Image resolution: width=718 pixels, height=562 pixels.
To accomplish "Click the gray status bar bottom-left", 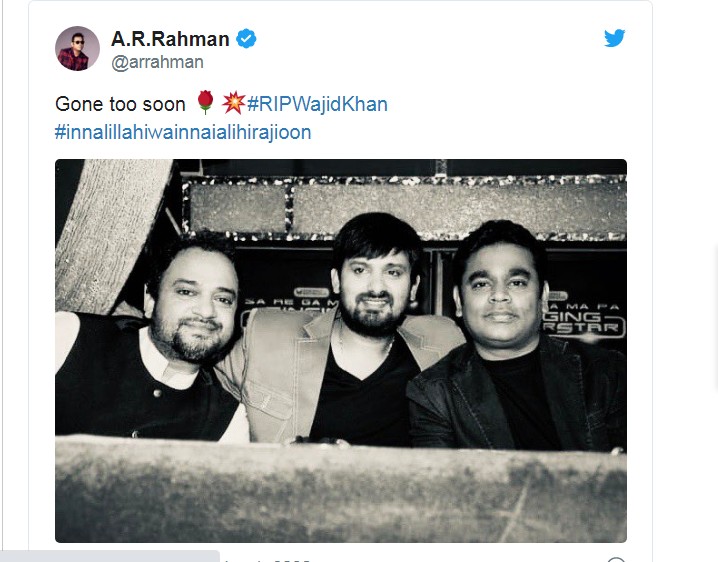I will [109, 556].
